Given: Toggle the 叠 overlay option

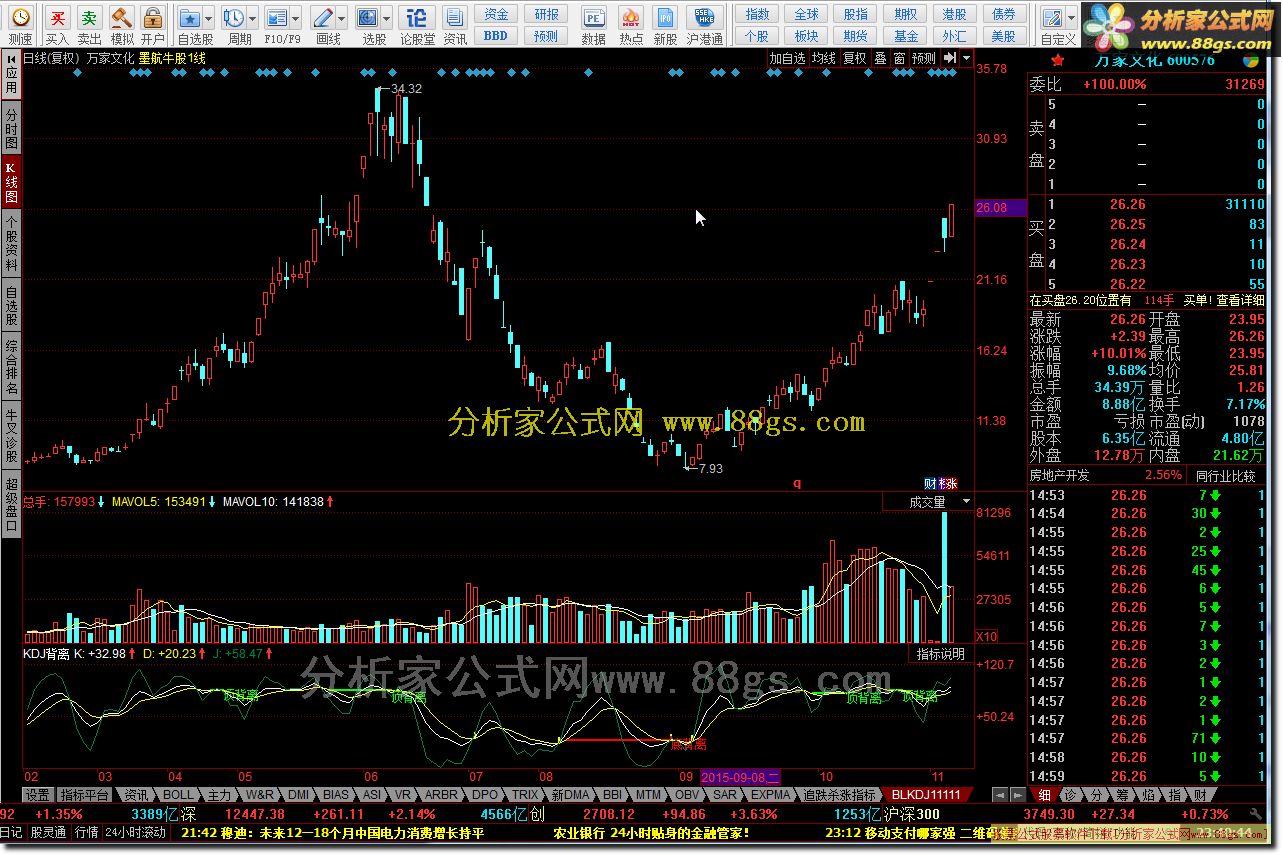Looking at the screenshot, I should 881,58.
